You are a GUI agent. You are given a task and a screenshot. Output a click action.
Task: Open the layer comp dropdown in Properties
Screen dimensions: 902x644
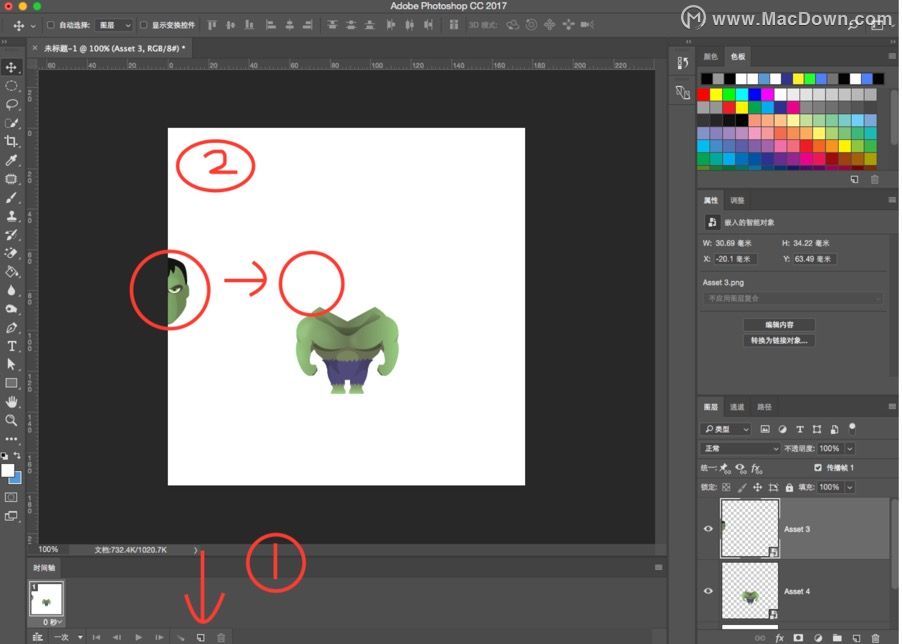click(x=792, y=298)
